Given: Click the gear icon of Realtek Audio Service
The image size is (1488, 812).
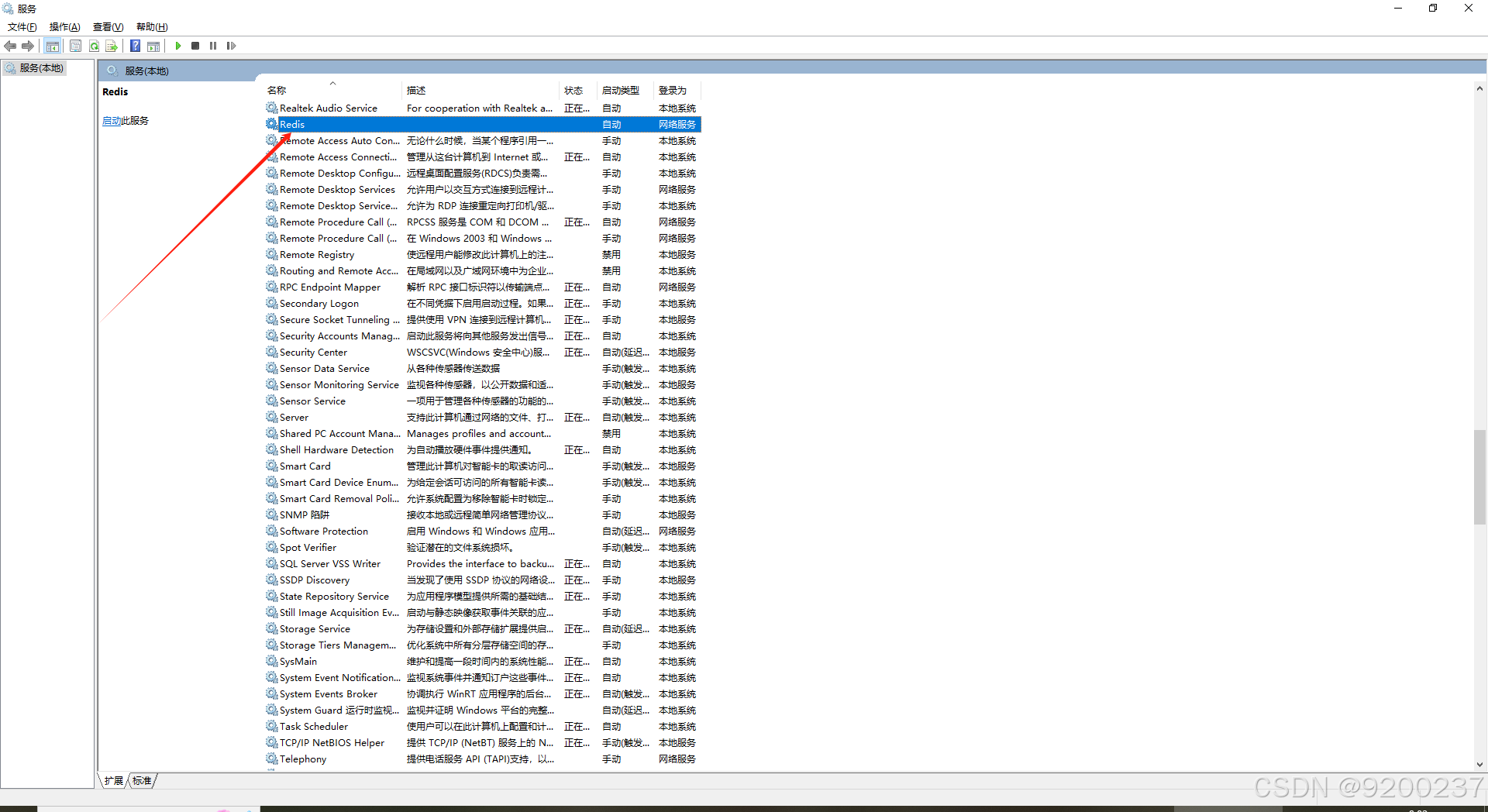Looking at the screenshot, I should click(x=271, y=108).
